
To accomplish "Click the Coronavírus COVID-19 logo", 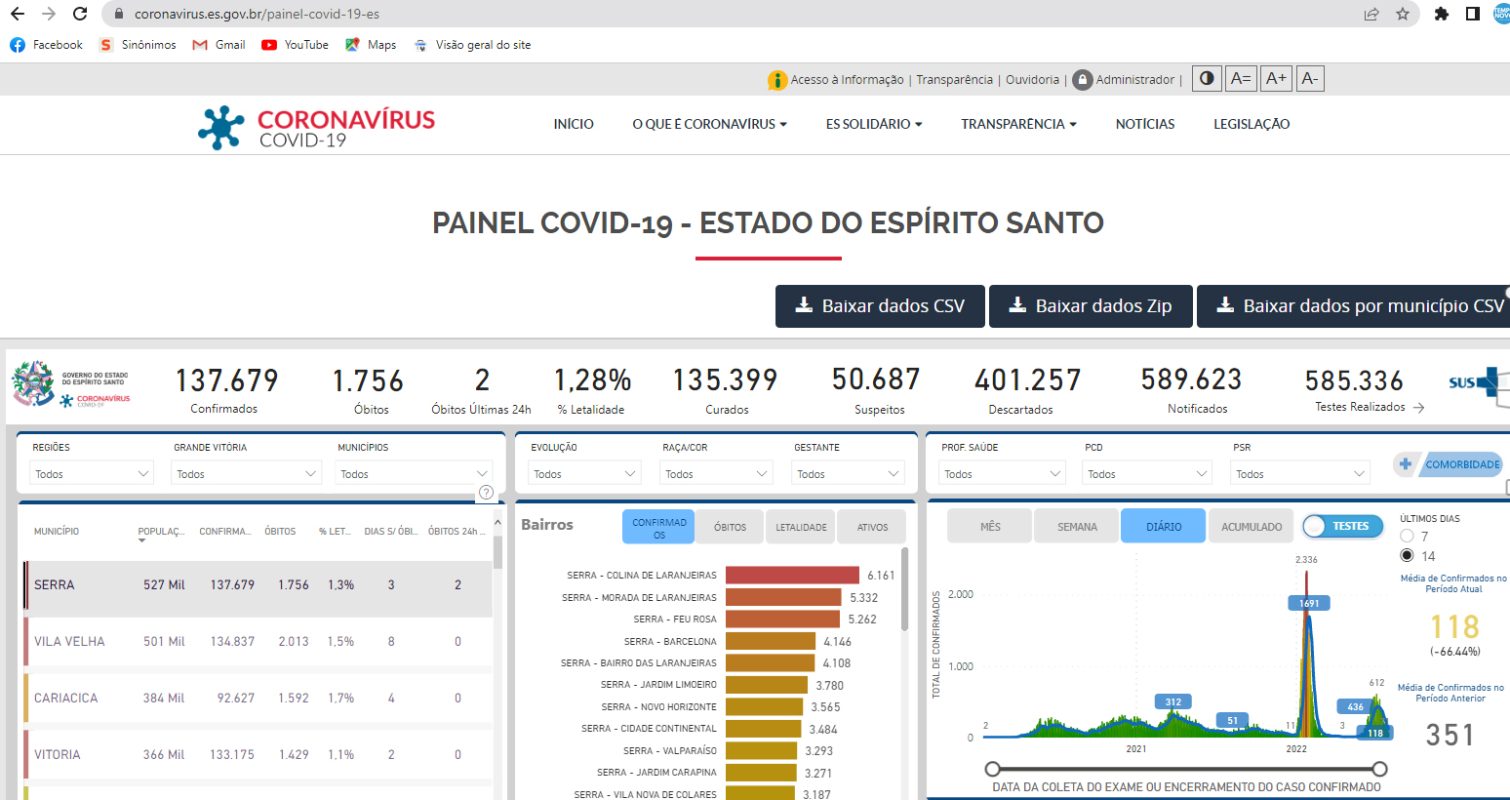I will click(316, 126).
